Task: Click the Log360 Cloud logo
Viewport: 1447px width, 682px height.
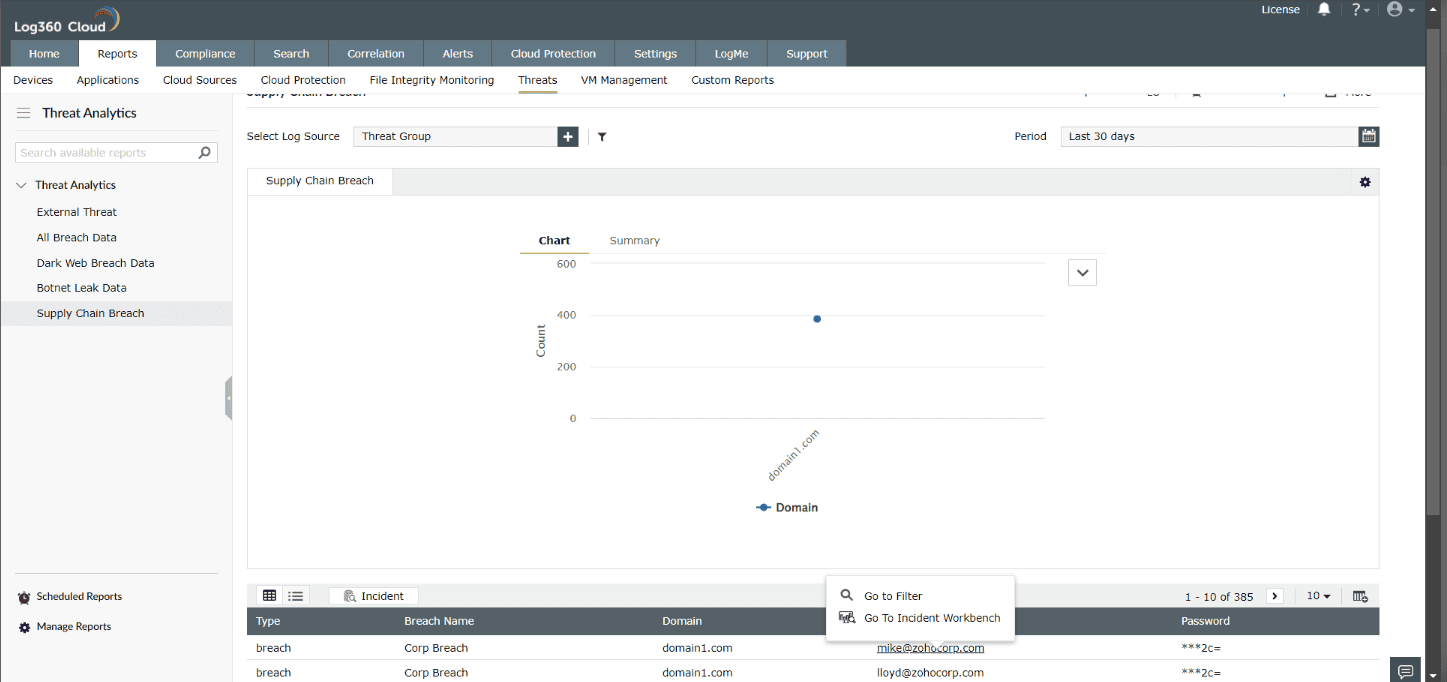Action: [67, 21]
